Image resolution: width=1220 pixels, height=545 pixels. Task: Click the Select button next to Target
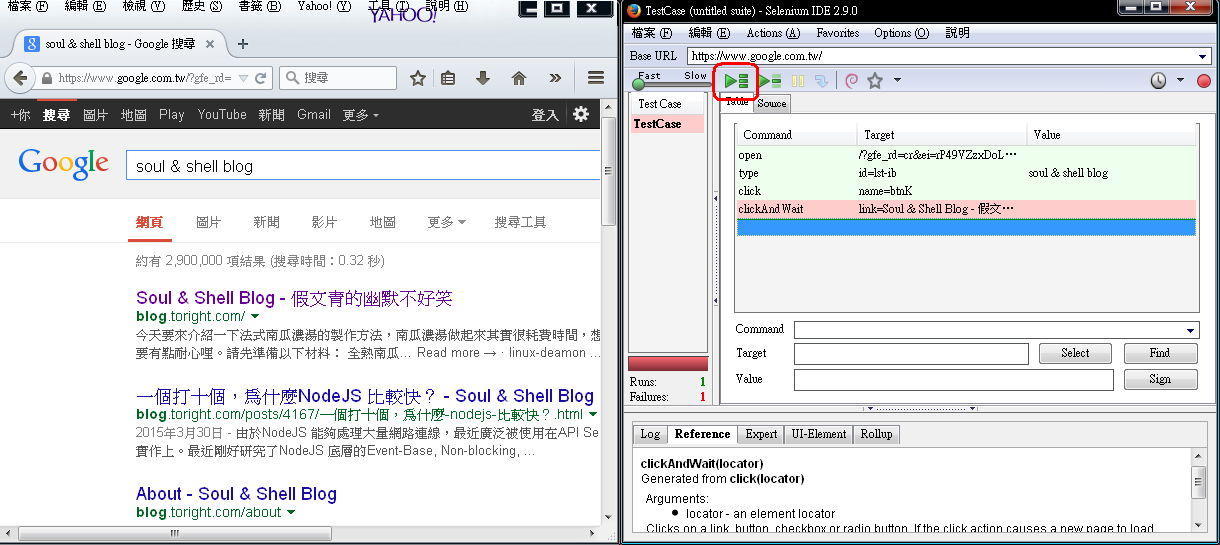(x=1075, y=353)
